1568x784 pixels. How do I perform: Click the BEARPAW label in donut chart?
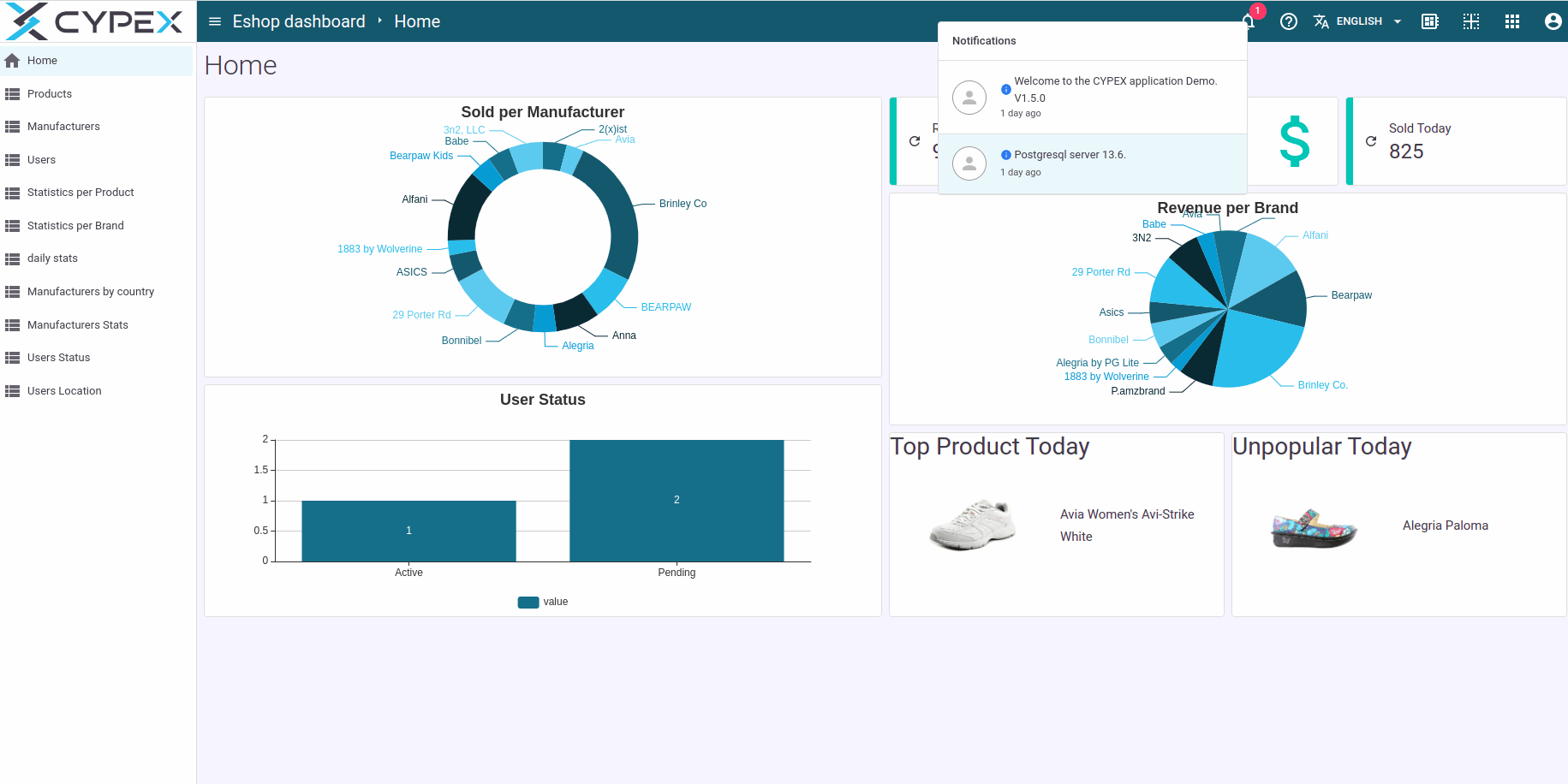click(x=665, y=307)
